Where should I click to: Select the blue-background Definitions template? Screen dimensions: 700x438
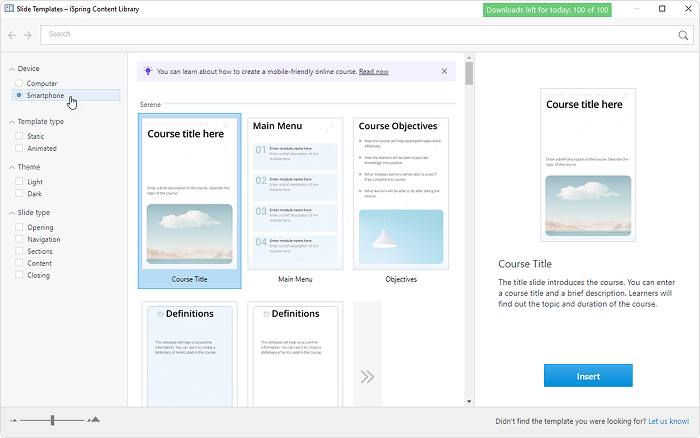[190, 354]
